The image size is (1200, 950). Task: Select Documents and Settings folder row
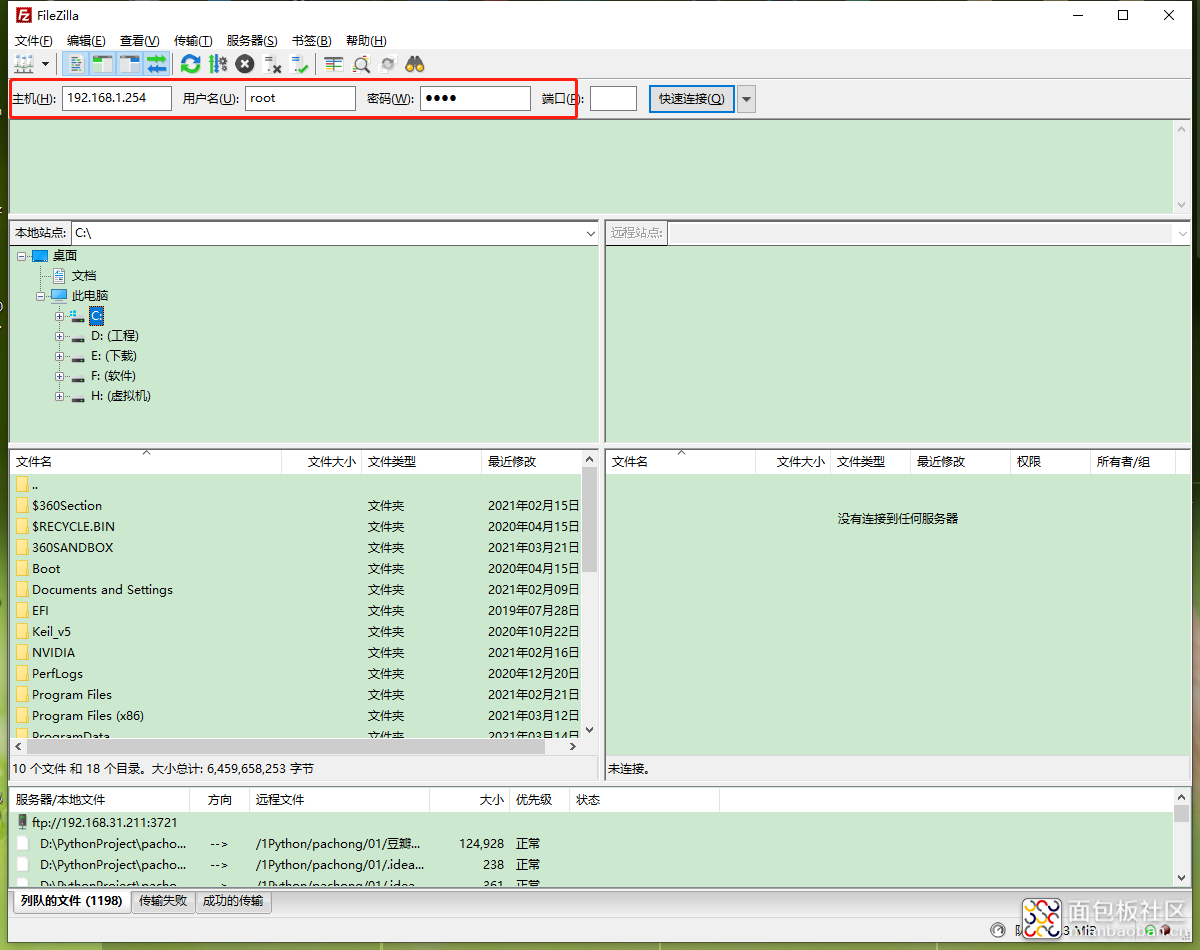point(296,590)
